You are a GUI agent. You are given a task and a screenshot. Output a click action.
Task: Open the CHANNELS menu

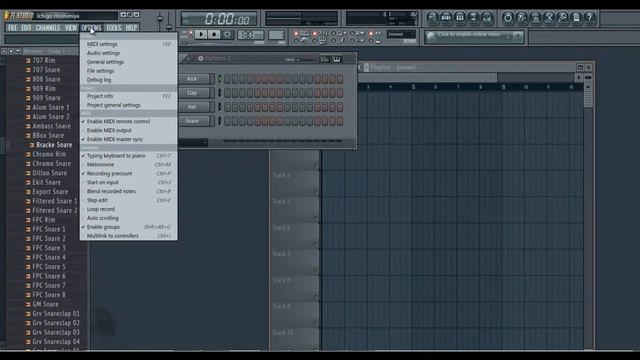click(48, 28)
